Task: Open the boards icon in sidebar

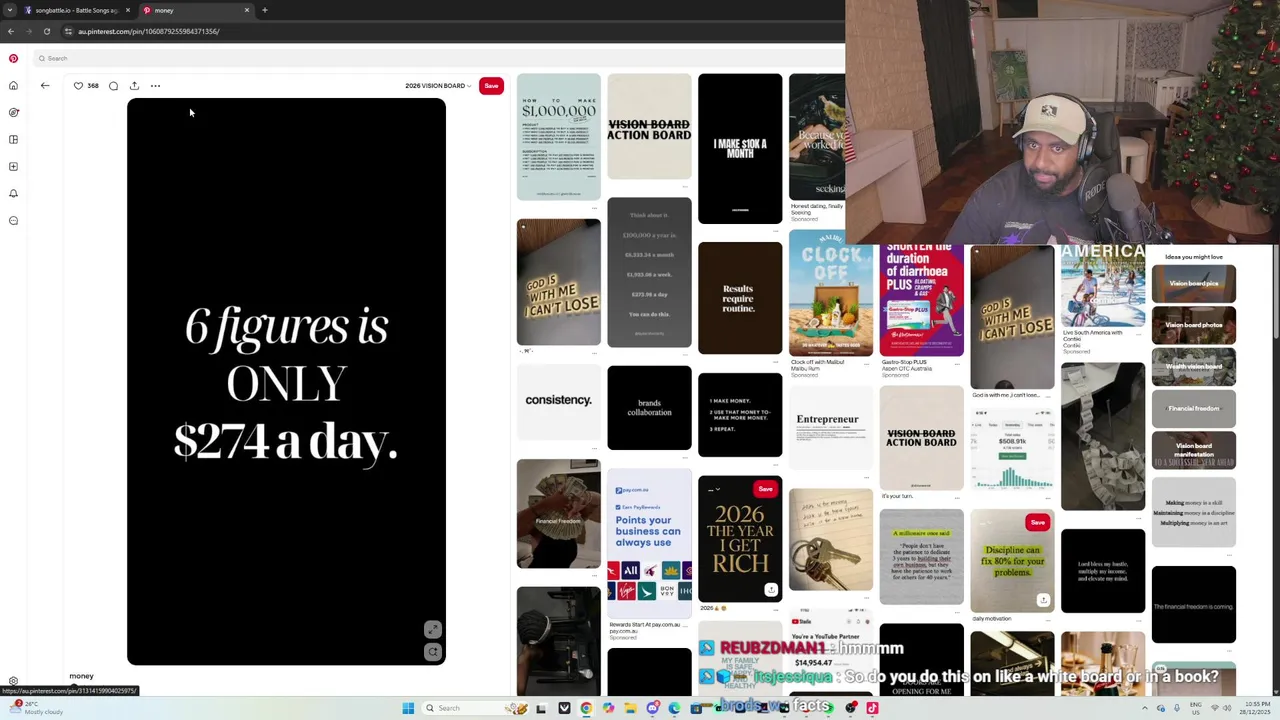Action: click(13, 139)
